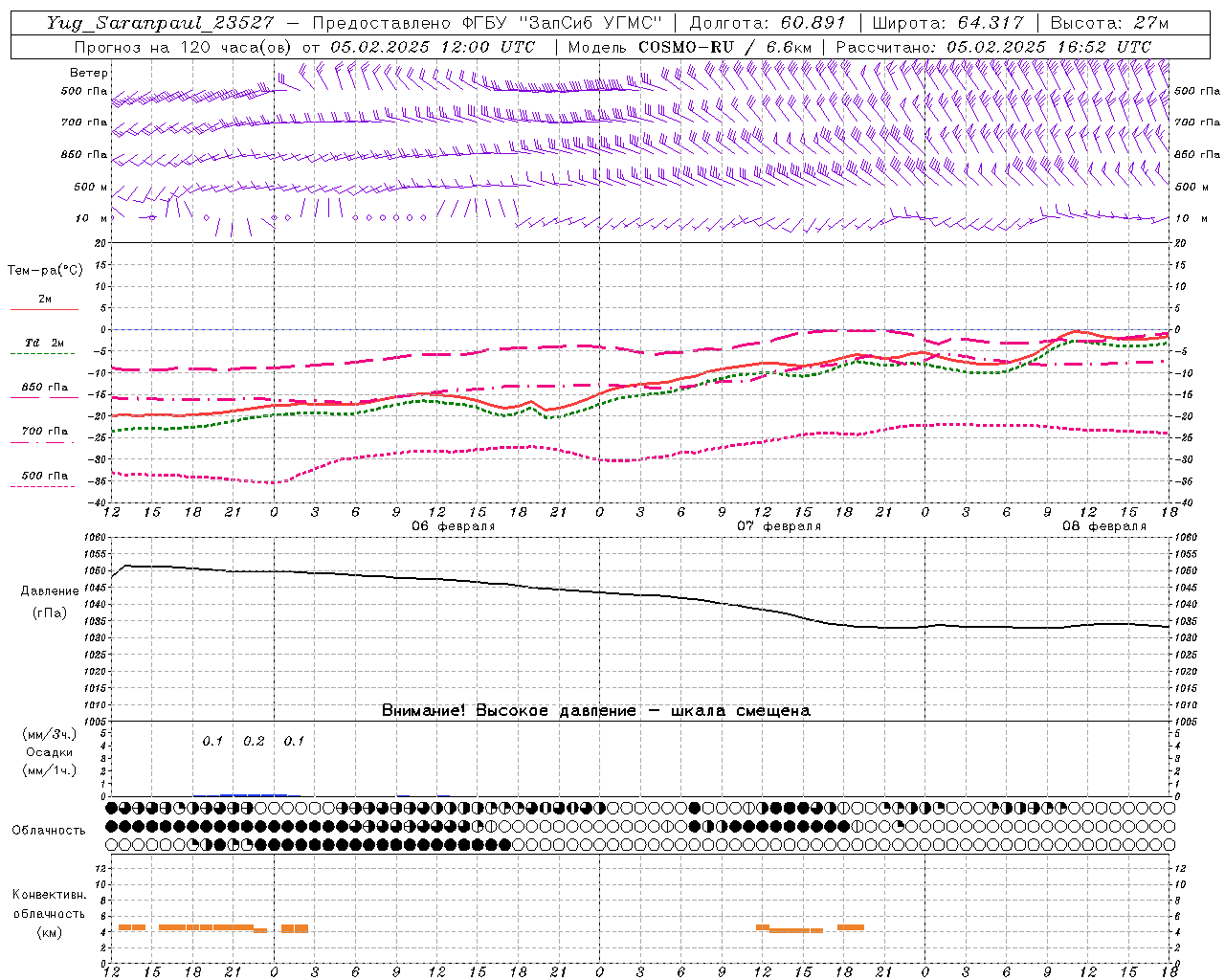
Task: Click the blue precipitation bar under 0.2
Action: point(254,794)
